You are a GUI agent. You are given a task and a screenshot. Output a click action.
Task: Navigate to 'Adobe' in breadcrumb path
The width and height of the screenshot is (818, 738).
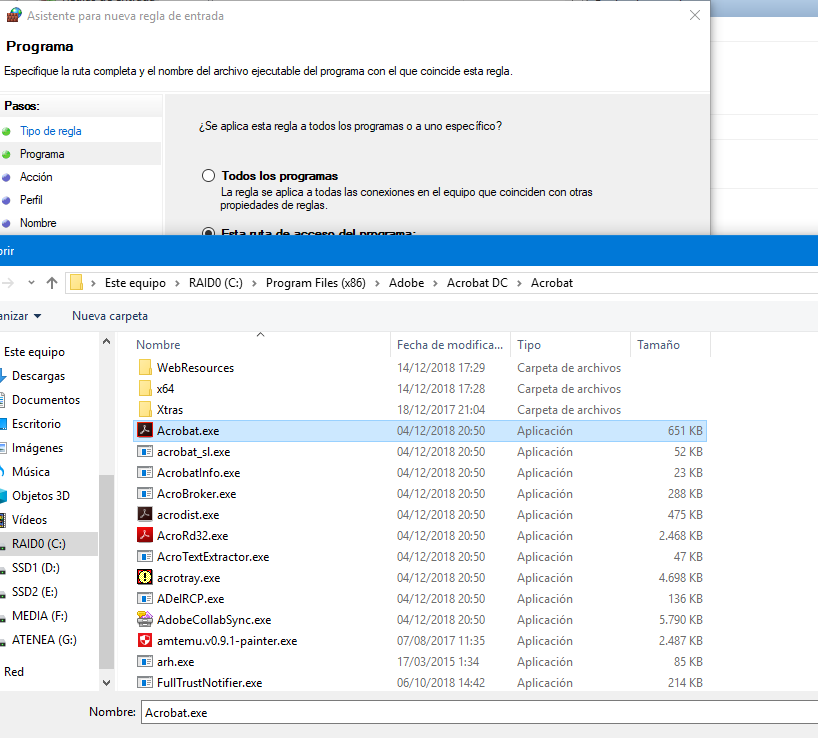point(406,283)
